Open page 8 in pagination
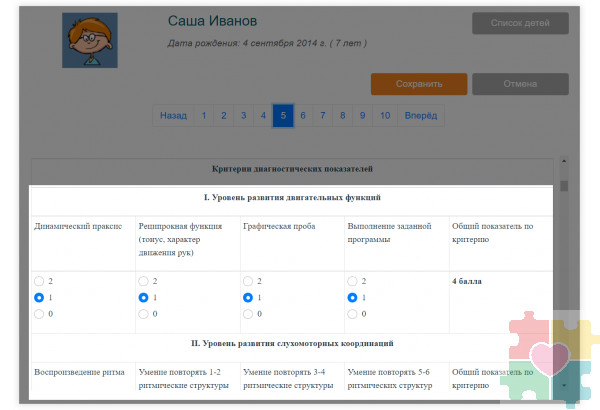 click(343, 116)
